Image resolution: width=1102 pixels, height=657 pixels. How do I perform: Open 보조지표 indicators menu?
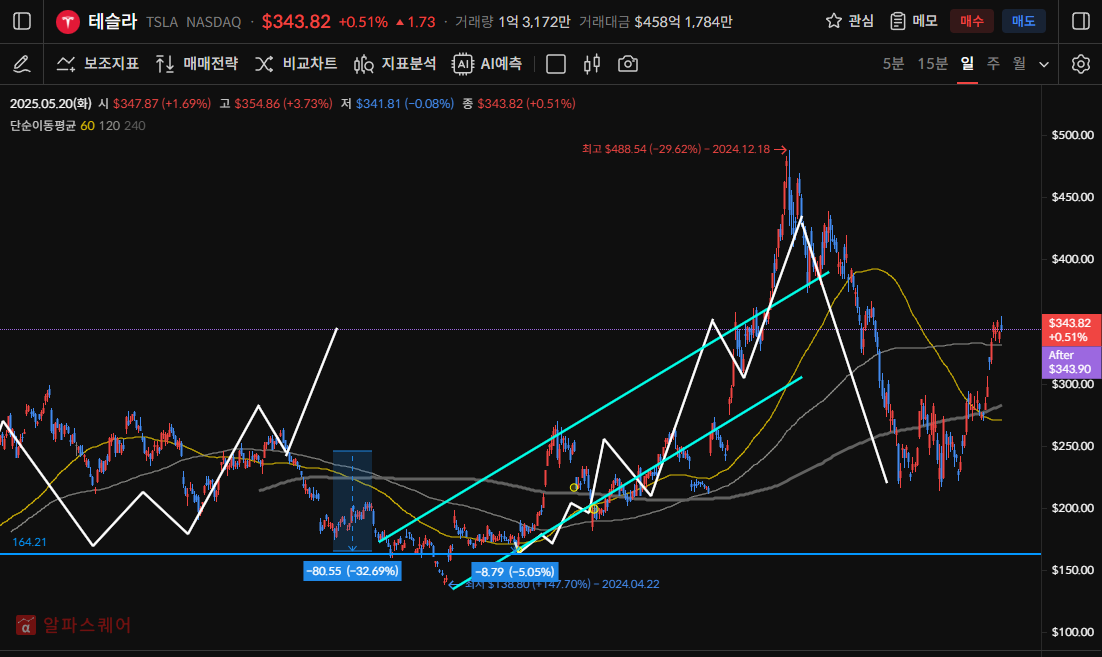[98, 64]
